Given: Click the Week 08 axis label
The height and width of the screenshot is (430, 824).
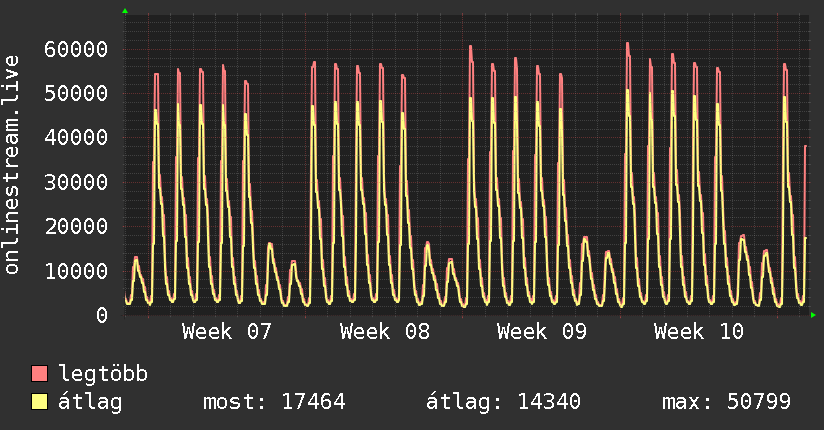Looking at the screenshot, I should point(384,332).
